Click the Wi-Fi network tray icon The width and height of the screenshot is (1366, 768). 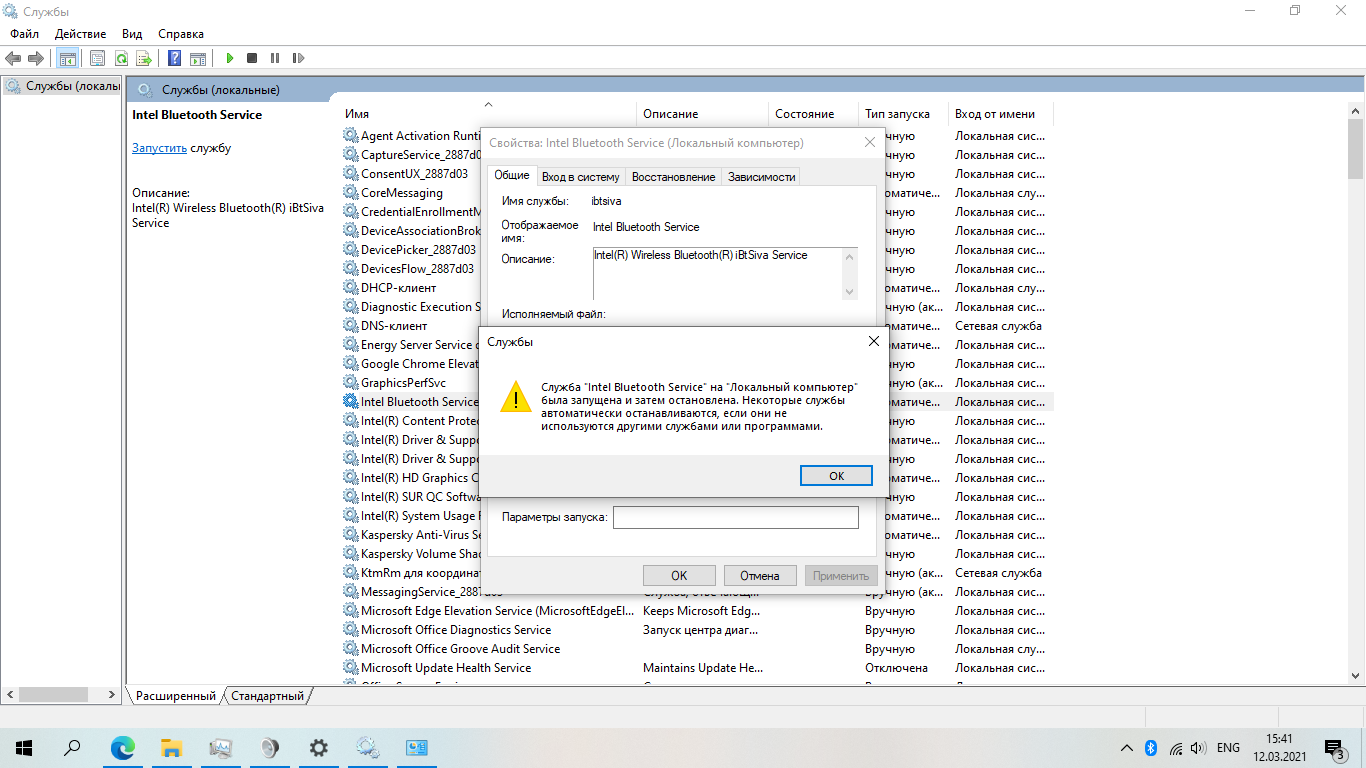pos(1175,747)
